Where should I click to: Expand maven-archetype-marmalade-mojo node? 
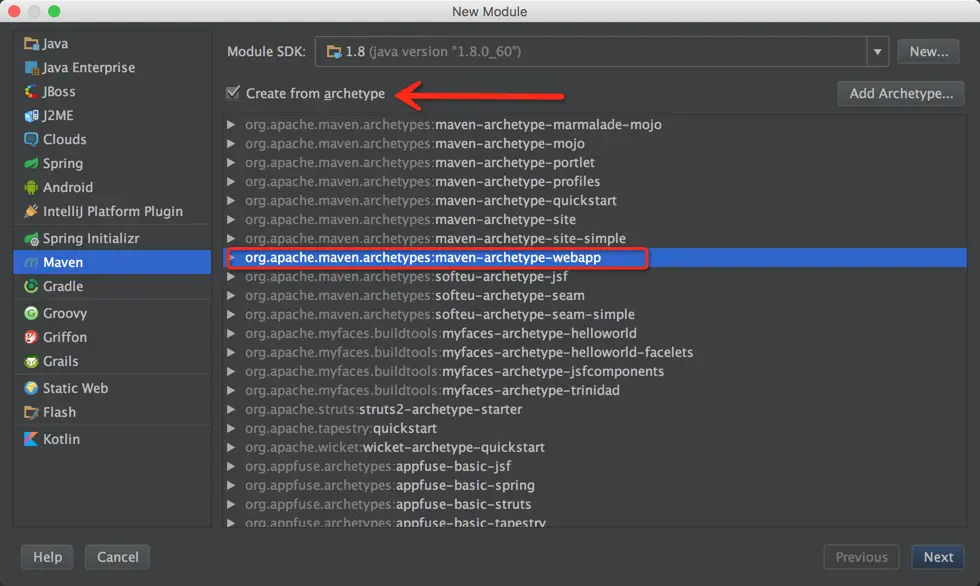[231, 124]
